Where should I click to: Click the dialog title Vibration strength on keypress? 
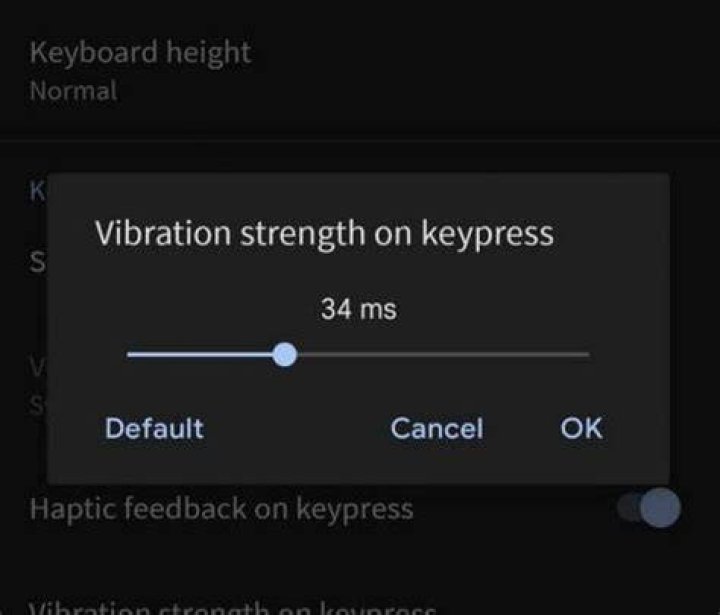click(x=324, y=233)
